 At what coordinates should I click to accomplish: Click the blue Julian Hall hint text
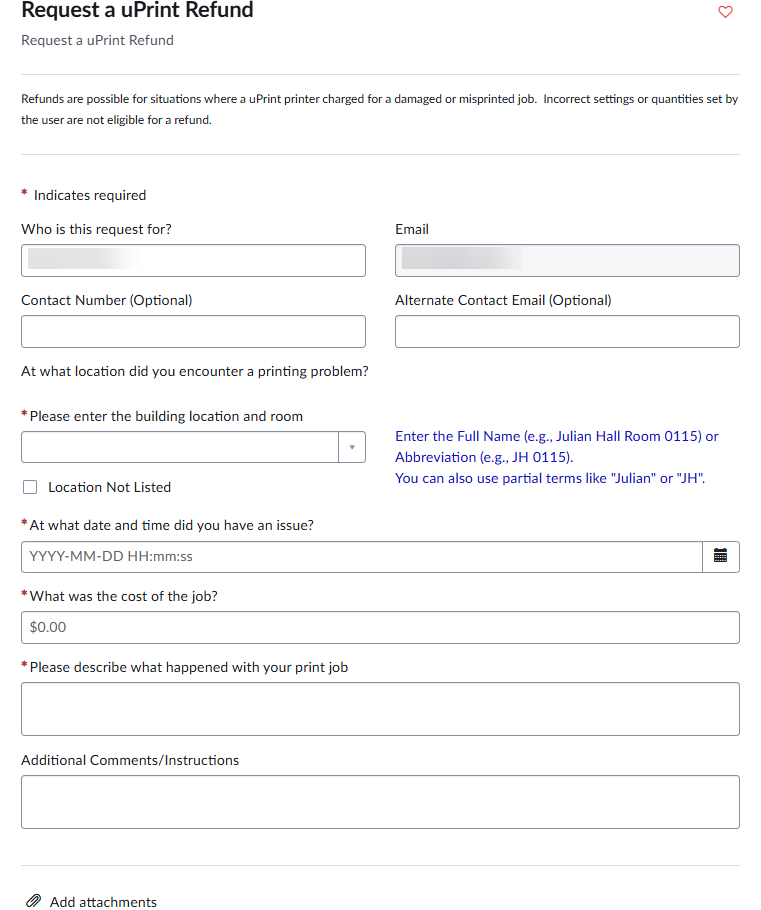(557, 457)
